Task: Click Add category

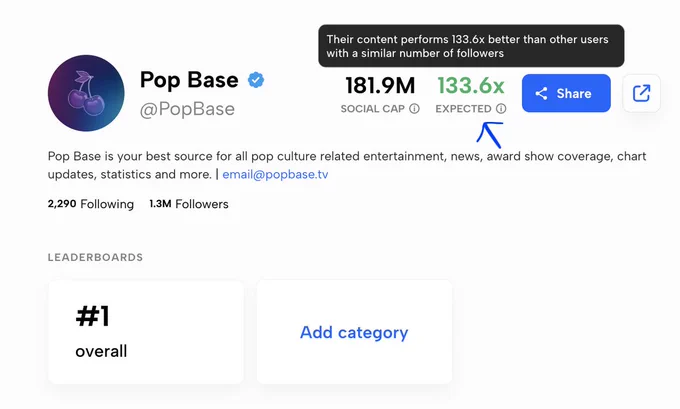Action: click(354, 332)
